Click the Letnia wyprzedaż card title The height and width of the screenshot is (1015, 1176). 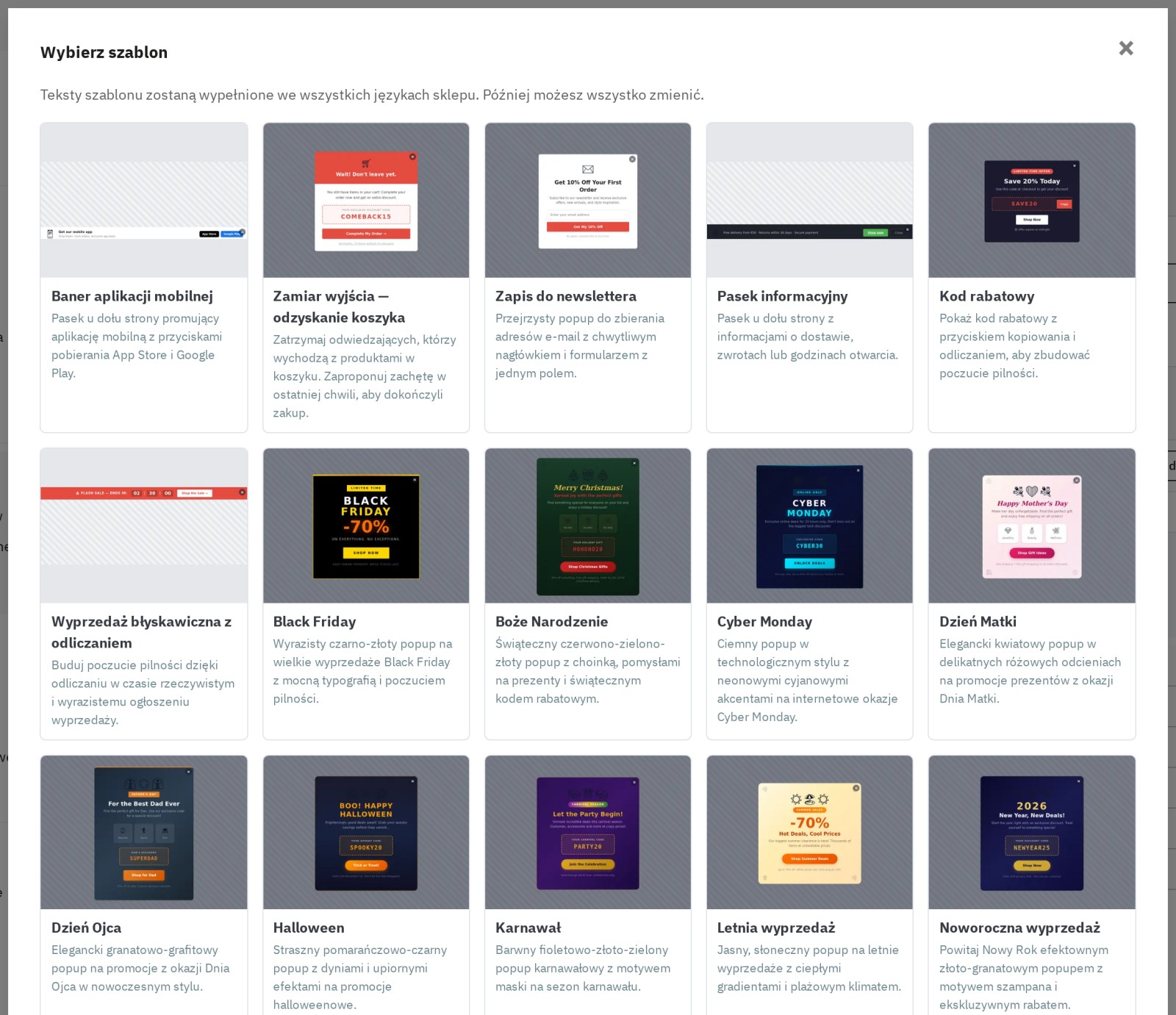[777, 928]
